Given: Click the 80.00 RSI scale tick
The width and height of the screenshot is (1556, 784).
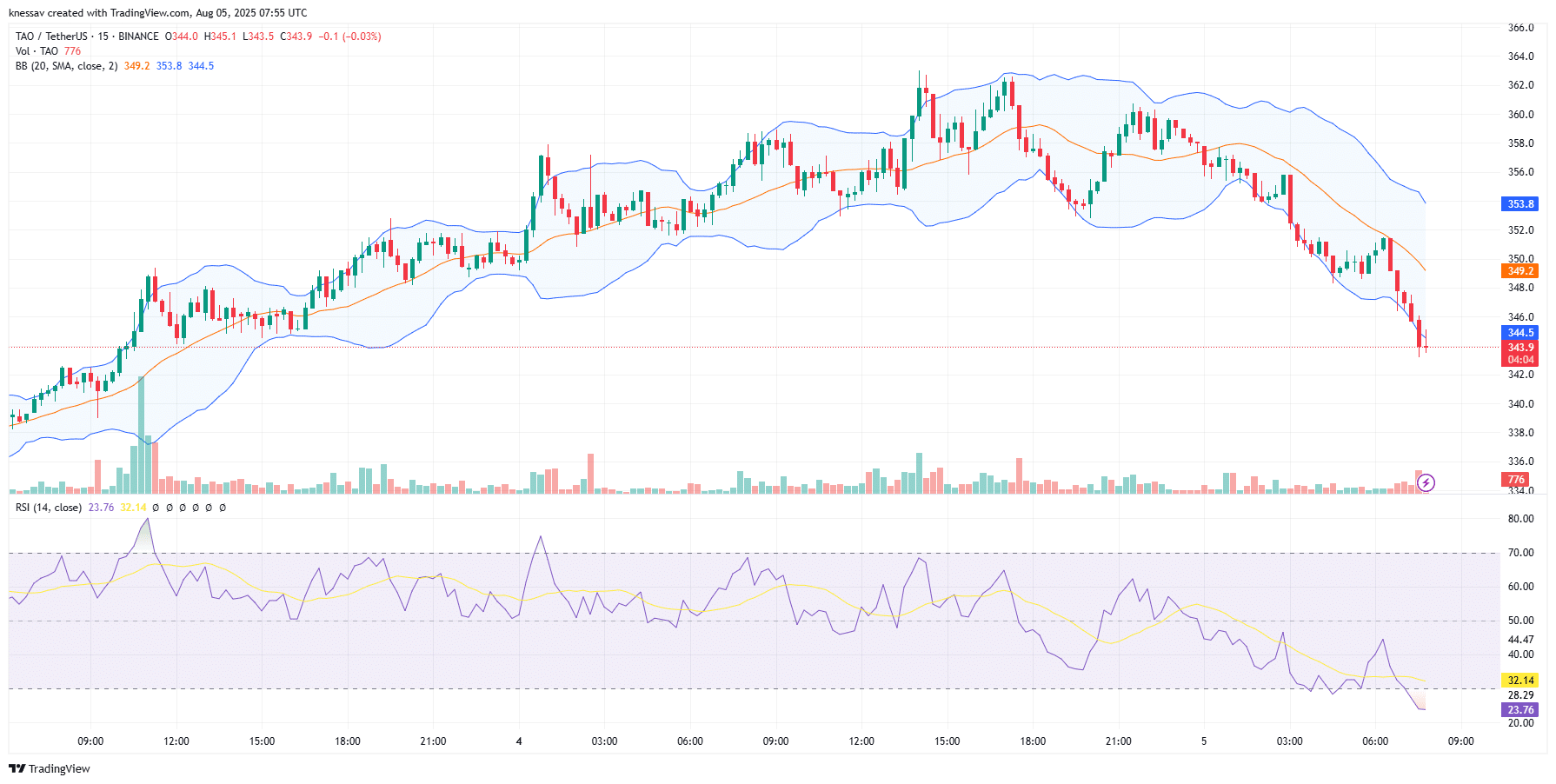Looking at the screenshot, I should (x=1520, y=519).
